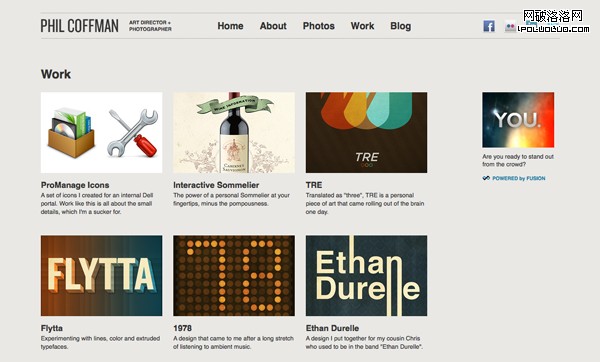Screen dimensions: 600x362
Task: Follow the Interactive Sommelier title link
Action: point(216,185)
